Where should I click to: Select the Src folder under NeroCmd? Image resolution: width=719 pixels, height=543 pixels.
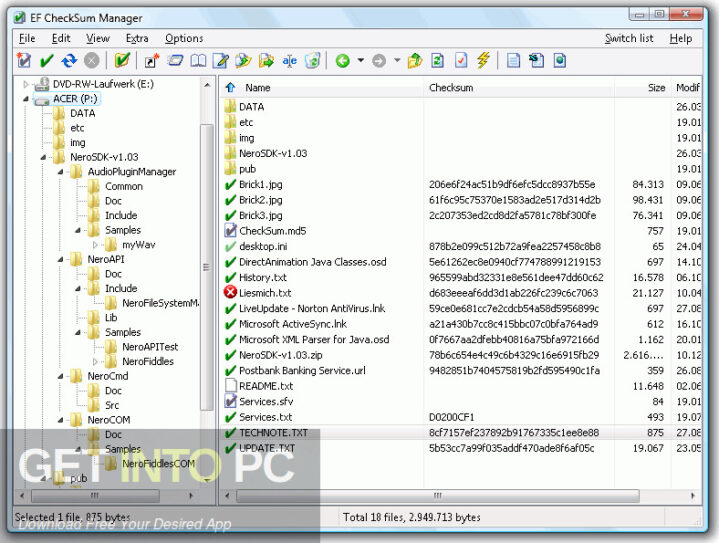click(111, 405)
